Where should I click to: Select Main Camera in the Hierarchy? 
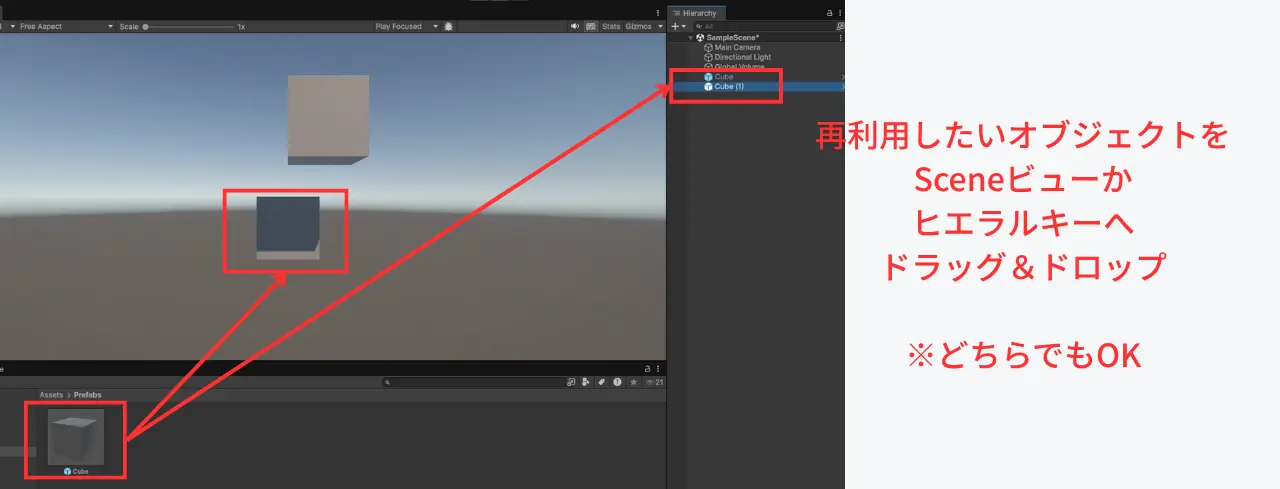(737, 47)
